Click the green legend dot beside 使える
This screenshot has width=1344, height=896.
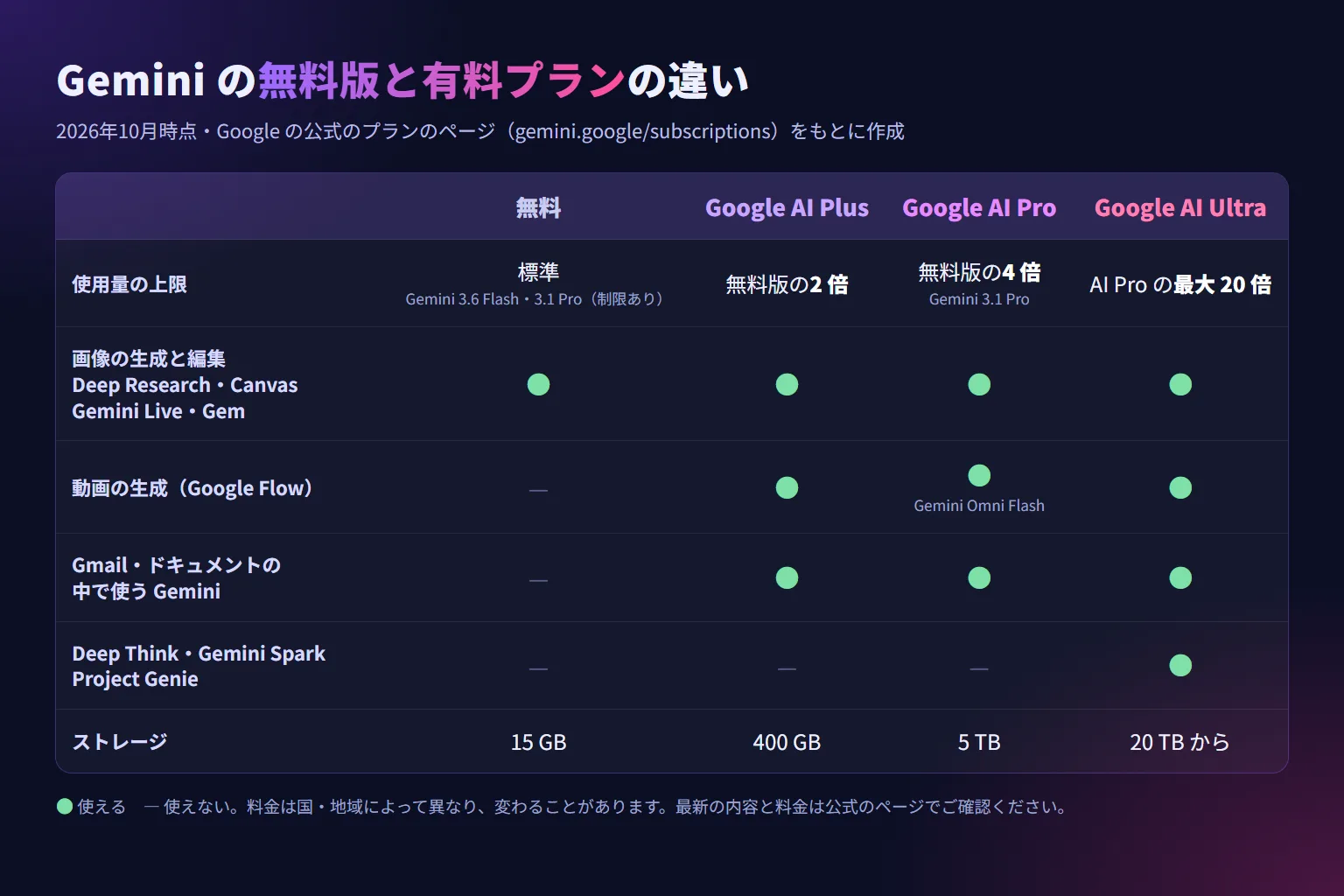coord(65,806)
